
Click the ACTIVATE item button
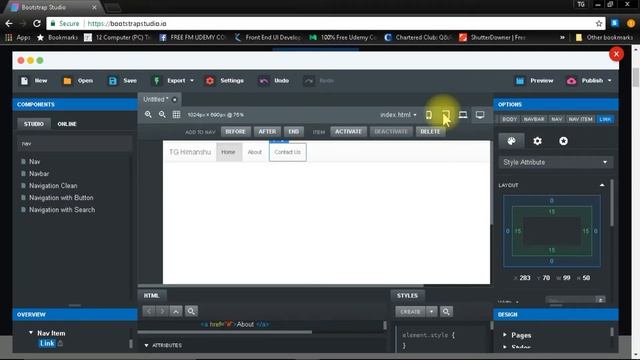pos(348,131)
